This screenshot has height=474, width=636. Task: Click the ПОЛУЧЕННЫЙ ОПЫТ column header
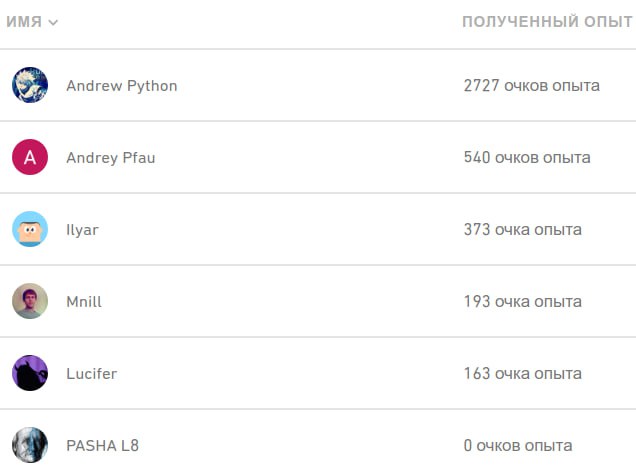pos(547,22)
